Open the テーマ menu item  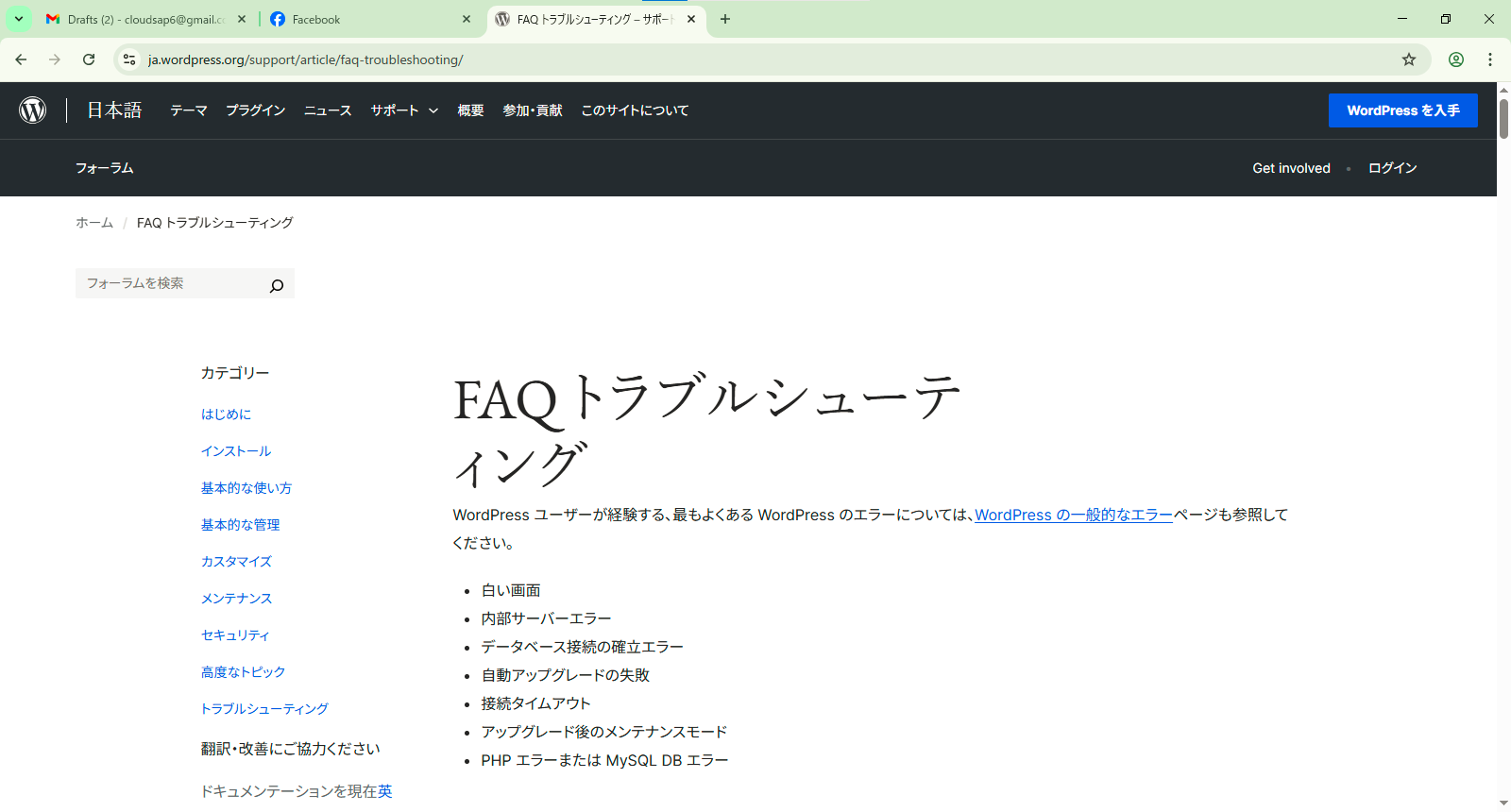tap(189, 110)
